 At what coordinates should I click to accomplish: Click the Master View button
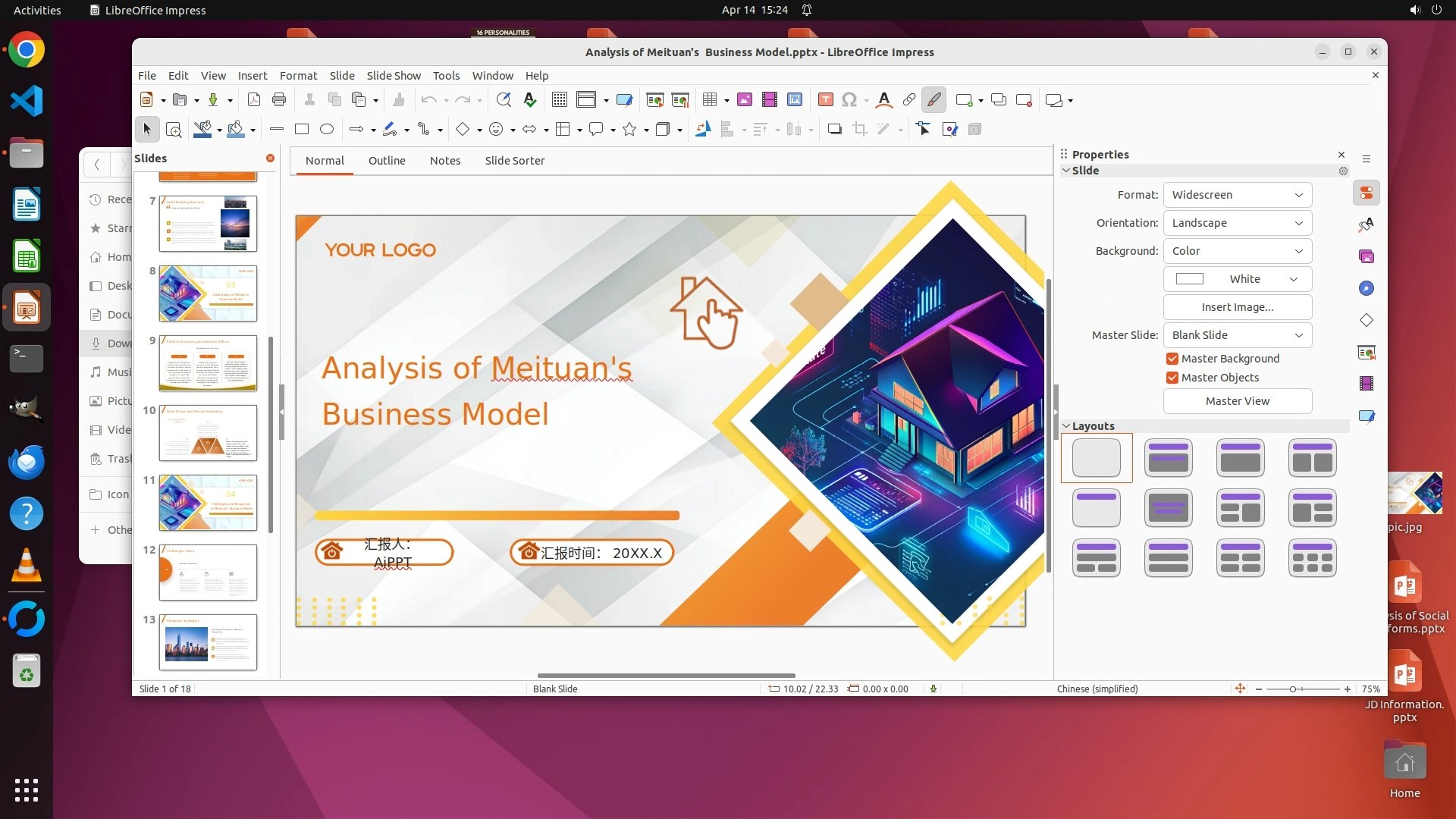point(1237,401)
